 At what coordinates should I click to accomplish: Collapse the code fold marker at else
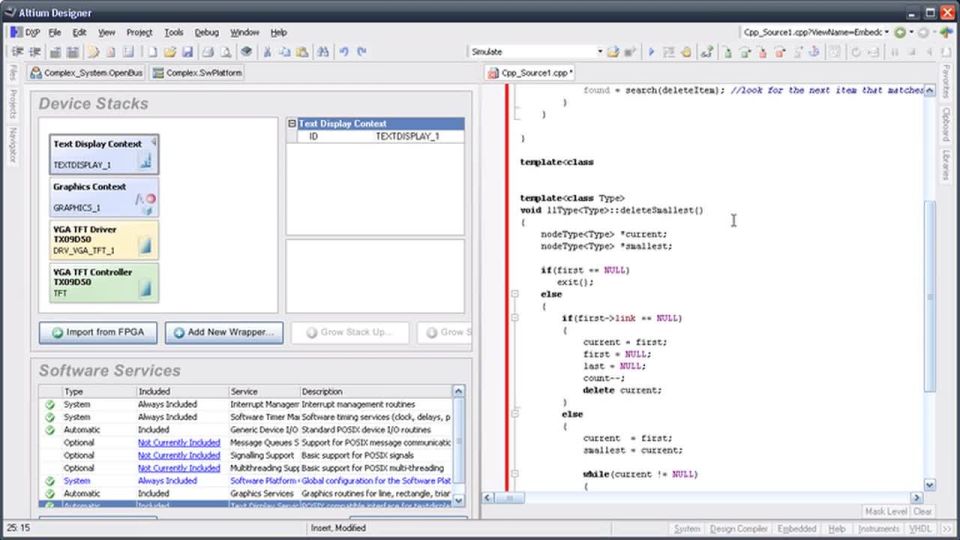point(515,294)
